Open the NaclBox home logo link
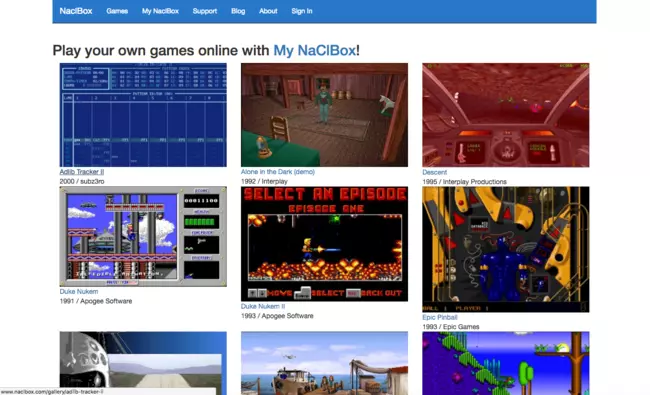The height and width of the screenshot is (395, 650). [75, 11]
